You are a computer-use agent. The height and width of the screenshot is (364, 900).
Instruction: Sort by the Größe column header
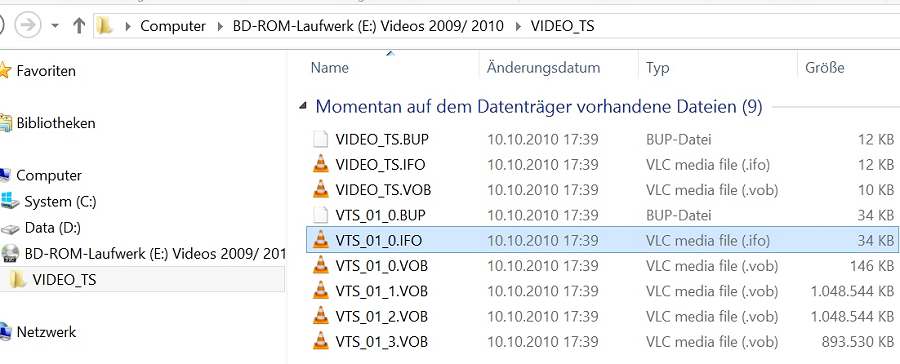[x=825, y=68]
